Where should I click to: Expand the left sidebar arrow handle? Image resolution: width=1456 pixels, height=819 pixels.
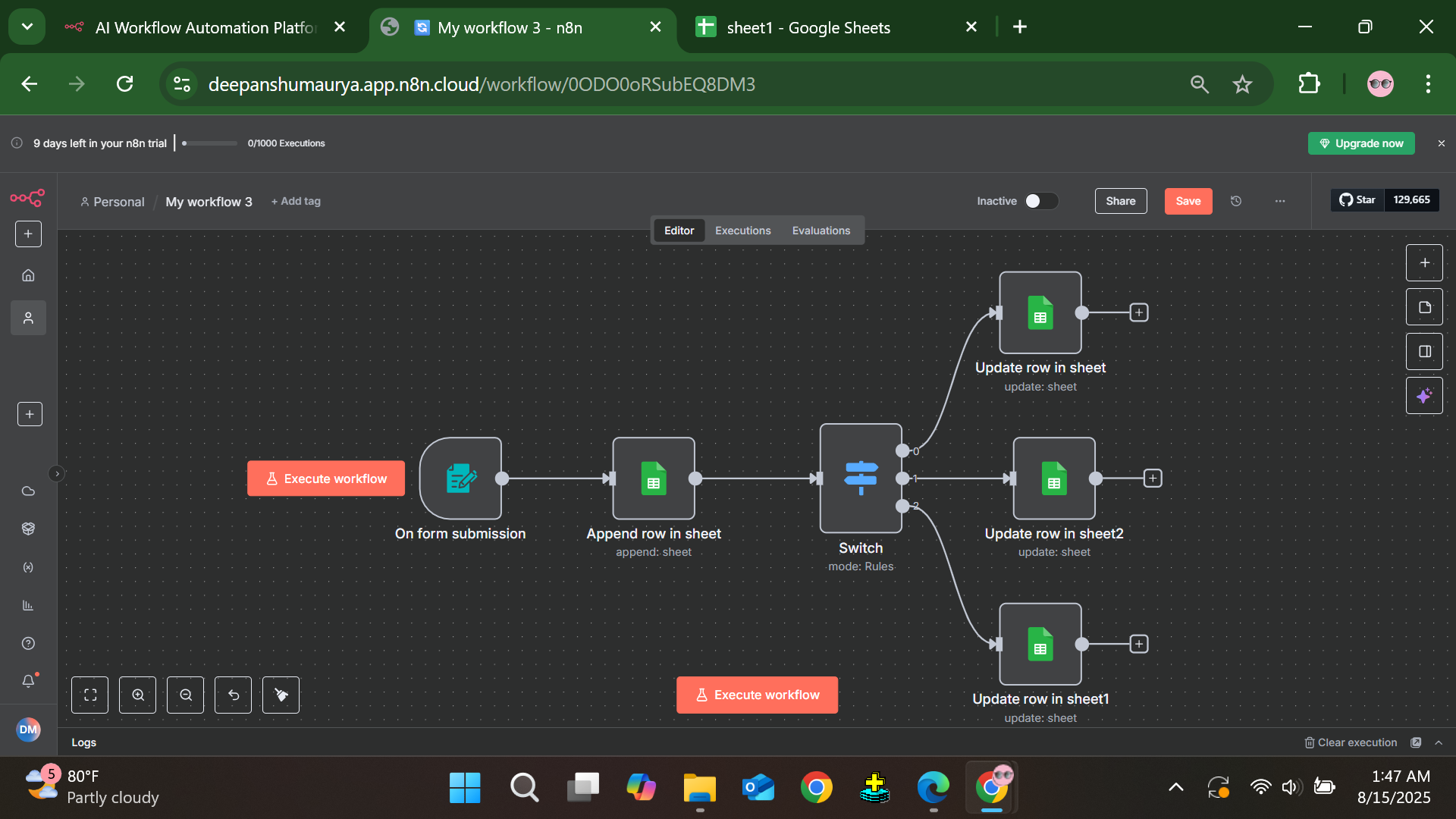[57, 473]
